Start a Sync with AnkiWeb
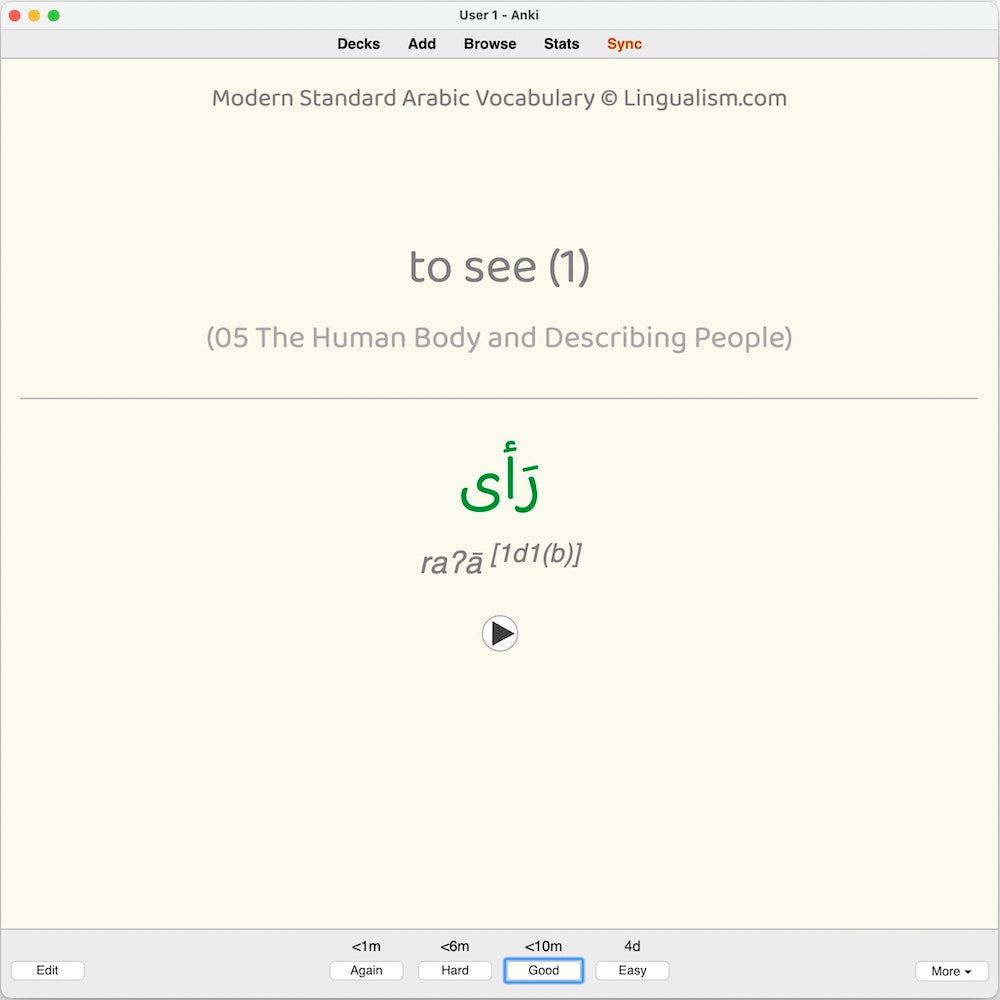The height and width of the screenshot is (1000, 1000). tap(623, 44)
